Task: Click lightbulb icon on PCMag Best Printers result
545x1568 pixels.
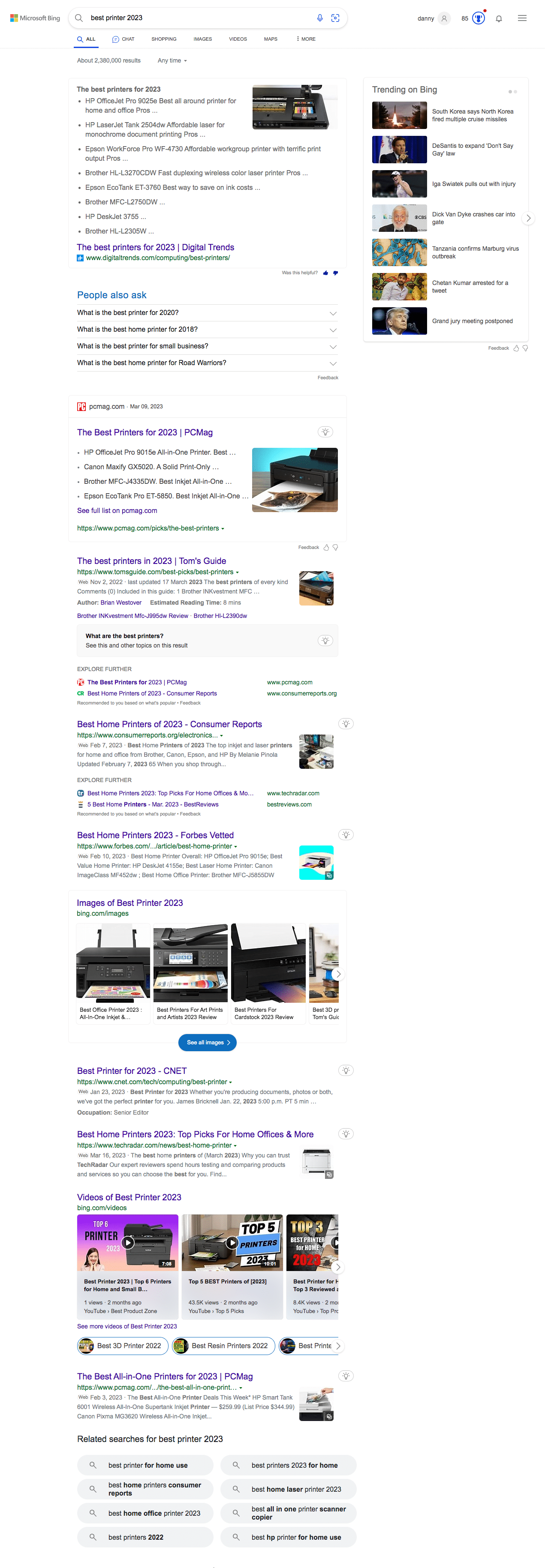Action: (x=325, y=432)
